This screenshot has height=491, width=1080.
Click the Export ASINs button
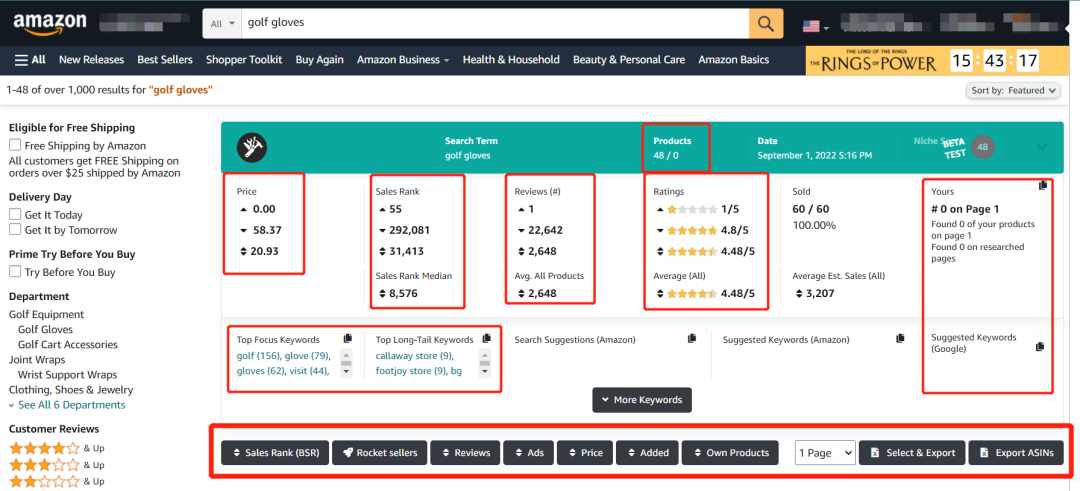1016,452
